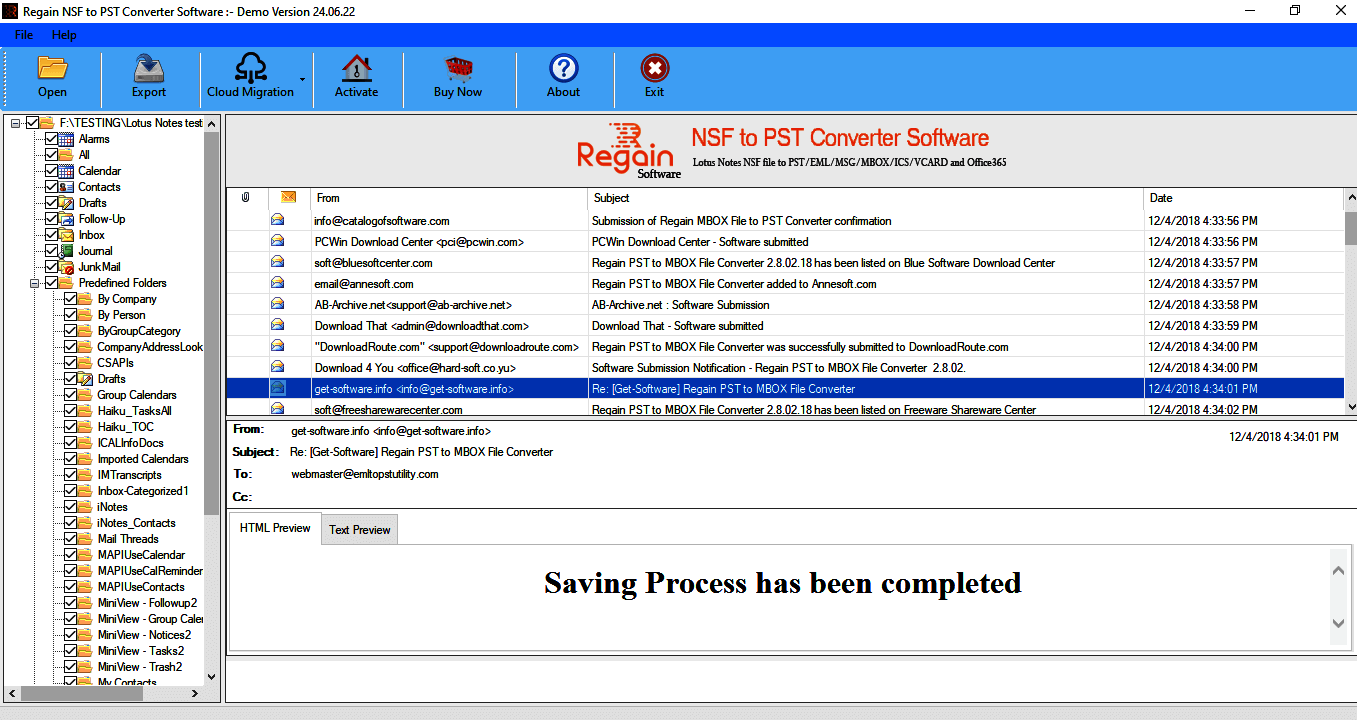
Task: Open the Help menu
Action: (64, 35)
